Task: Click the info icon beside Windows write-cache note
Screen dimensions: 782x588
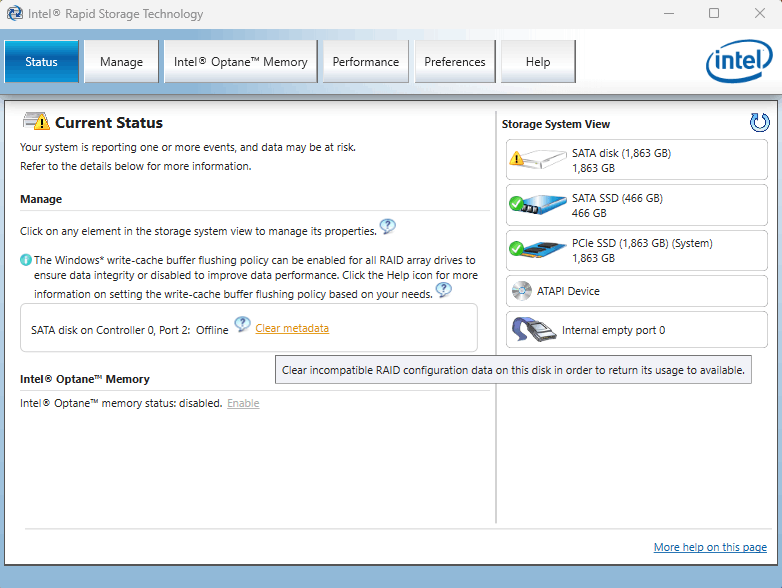Action: pyautogui.click(x=25, y=260)
